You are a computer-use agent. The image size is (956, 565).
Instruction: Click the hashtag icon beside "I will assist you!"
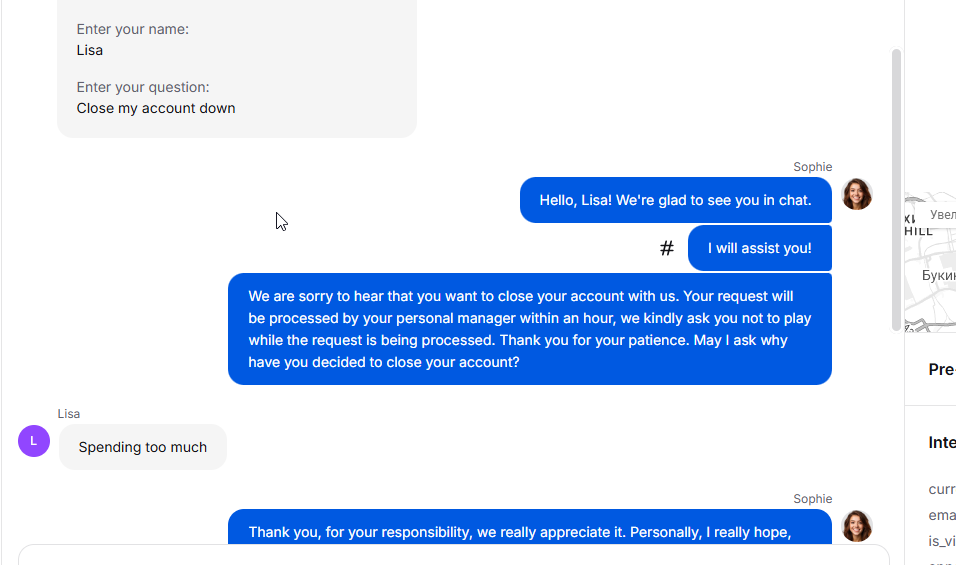667,248
